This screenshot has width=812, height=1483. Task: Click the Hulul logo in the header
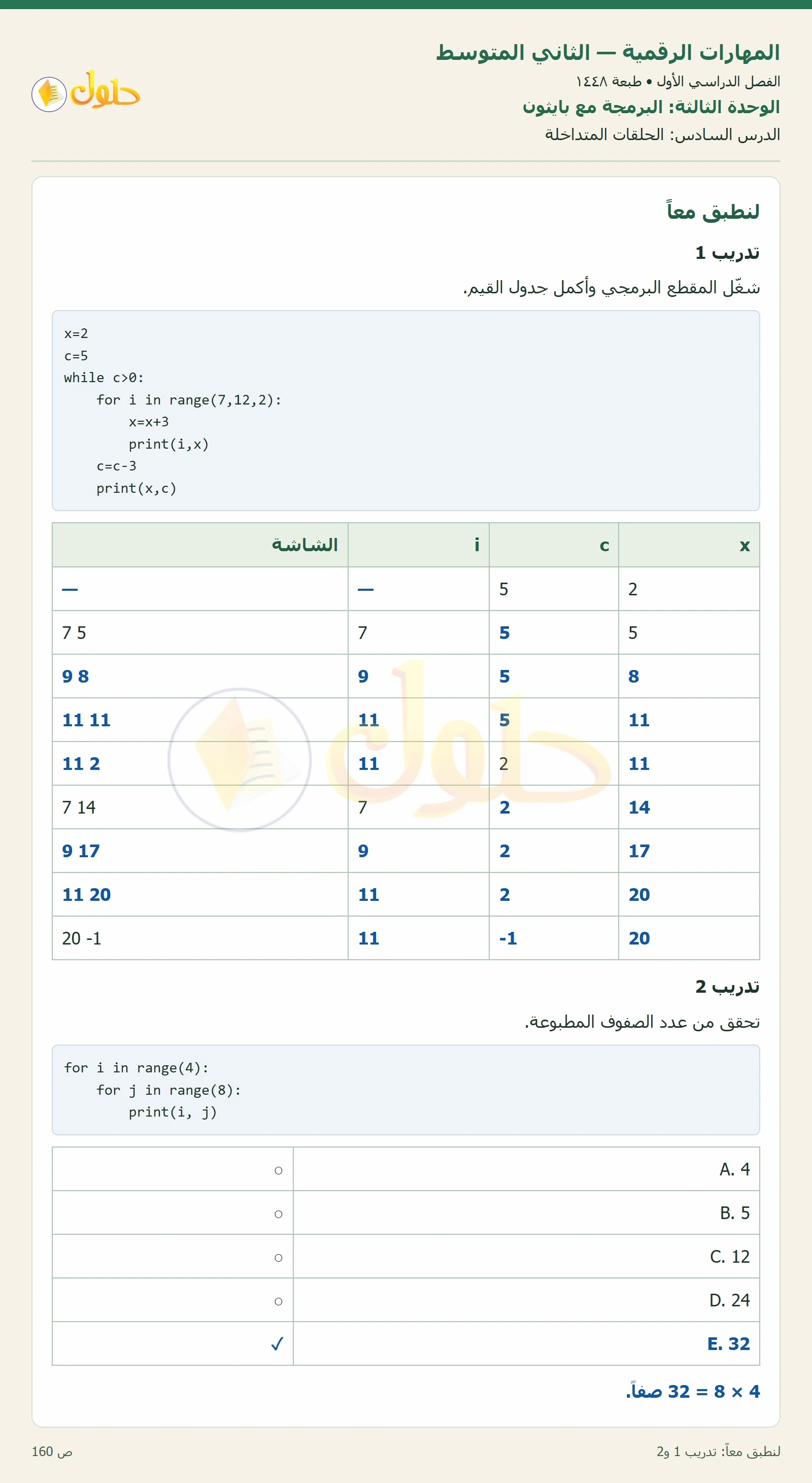tap(86, 92)
